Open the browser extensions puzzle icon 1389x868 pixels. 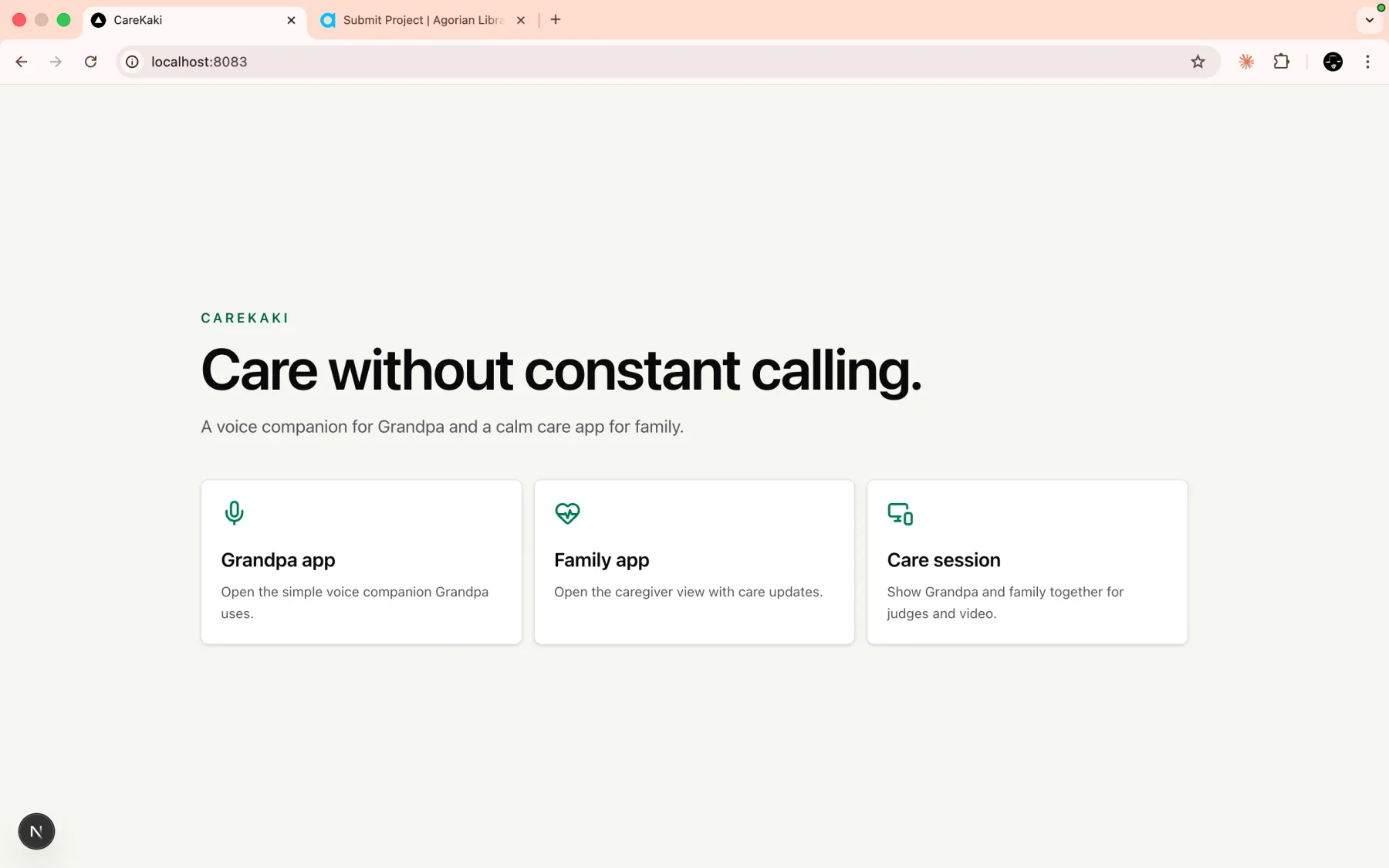pos(1282,62)
